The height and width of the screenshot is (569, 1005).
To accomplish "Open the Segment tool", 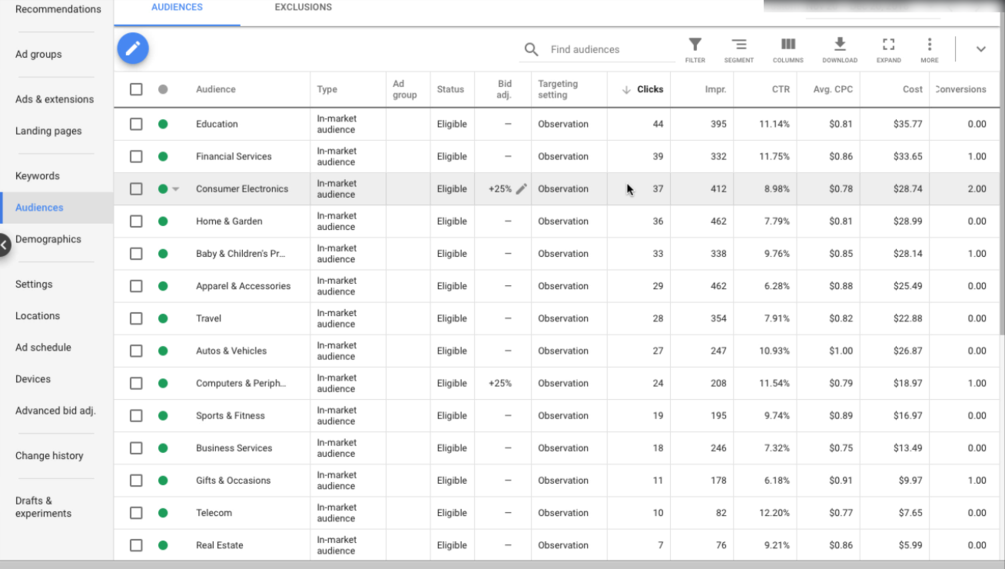I will (x=738, y=50).
